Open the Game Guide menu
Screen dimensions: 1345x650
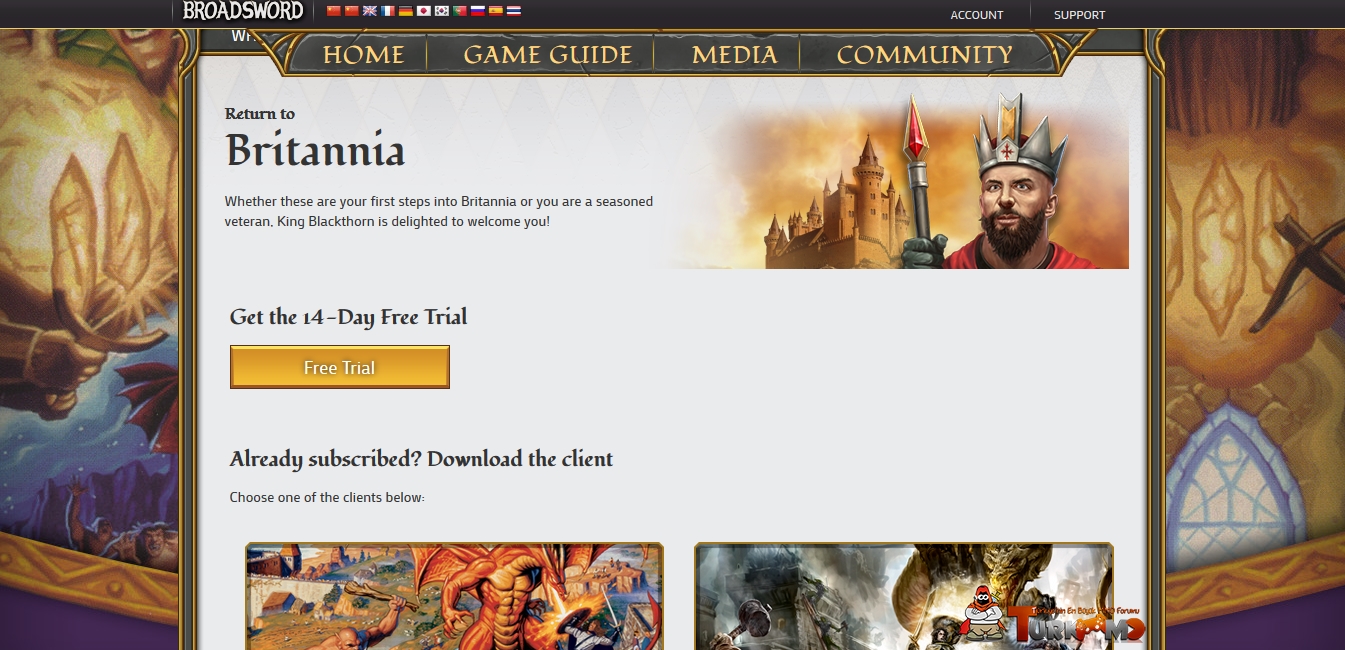pyautogui.click(x=548, y=55)
